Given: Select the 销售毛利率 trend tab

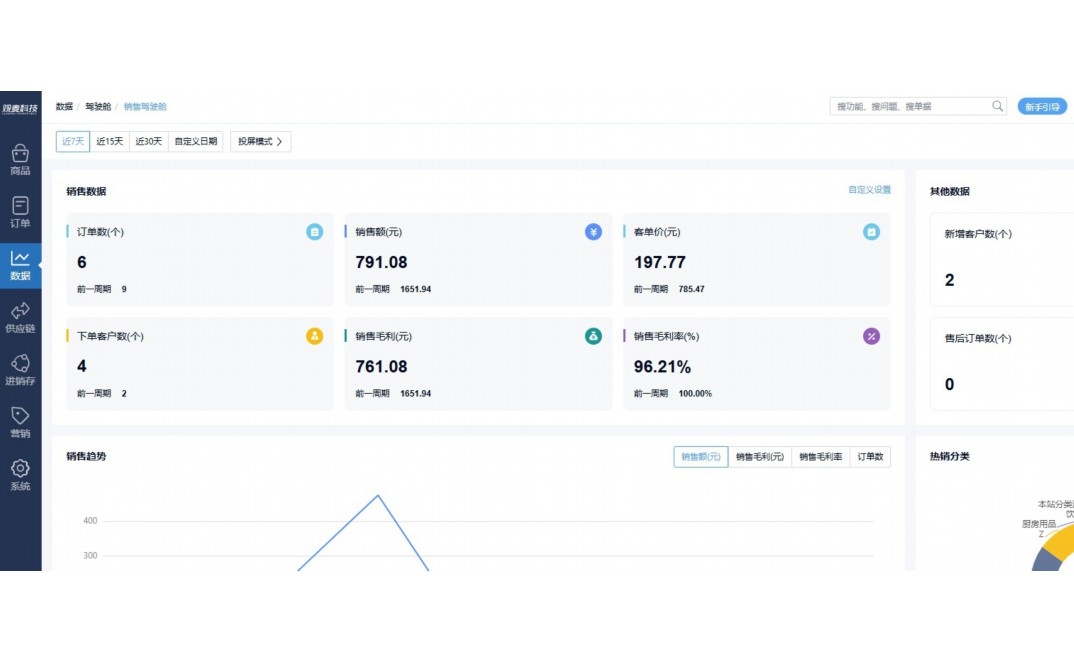Looking at the screenshot, I should tap(820, 457).
